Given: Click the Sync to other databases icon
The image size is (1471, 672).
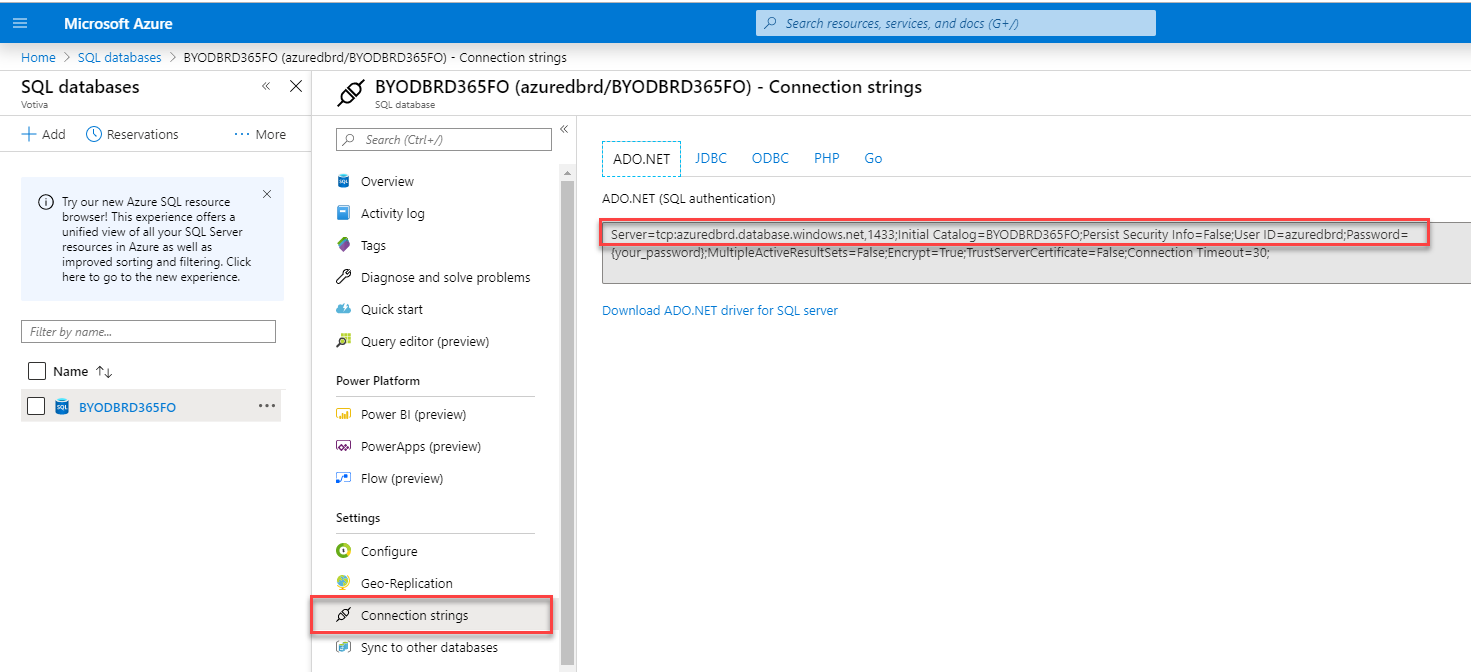Looking at the screenshot, I should [x=343, y=647].
